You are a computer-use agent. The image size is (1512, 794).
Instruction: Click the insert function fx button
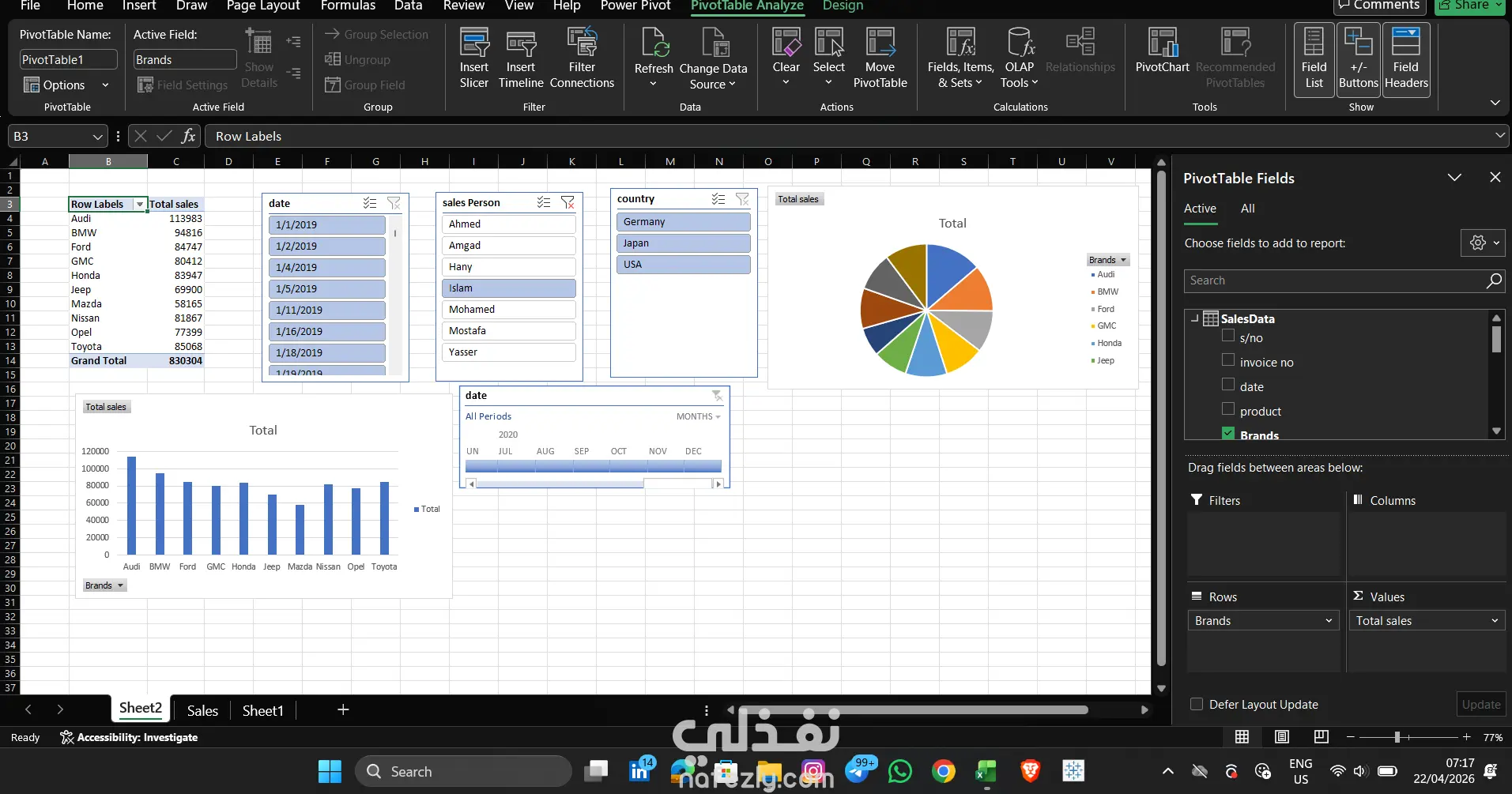point(188,136)
